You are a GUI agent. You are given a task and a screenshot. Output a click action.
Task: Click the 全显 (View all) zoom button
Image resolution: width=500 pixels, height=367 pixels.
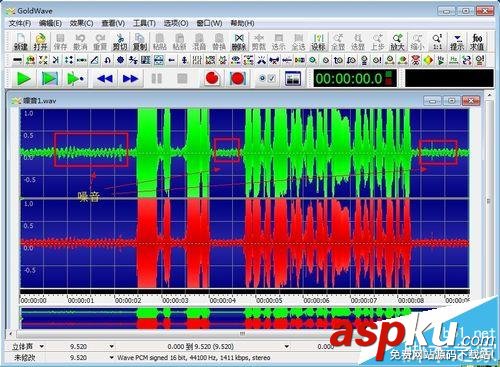(x=338, y=42)
